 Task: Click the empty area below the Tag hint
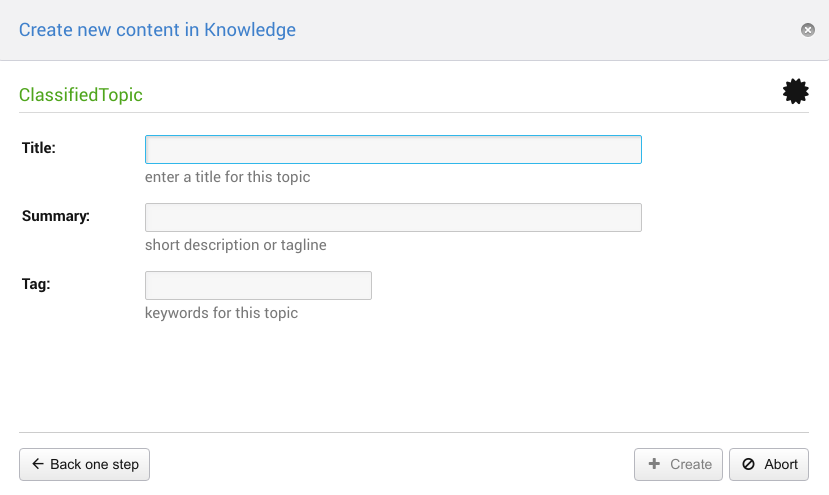(x=400, y=375)
